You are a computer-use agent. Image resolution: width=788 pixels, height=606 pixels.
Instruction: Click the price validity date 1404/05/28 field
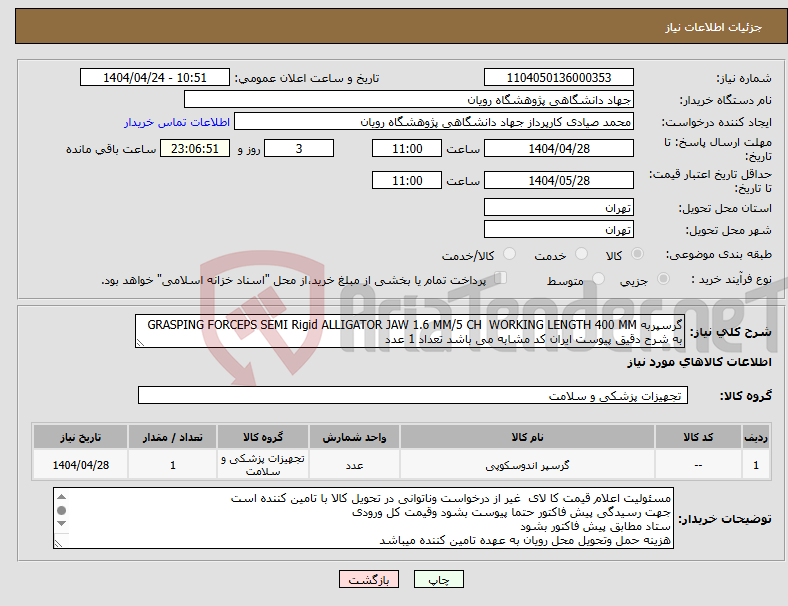559,180
